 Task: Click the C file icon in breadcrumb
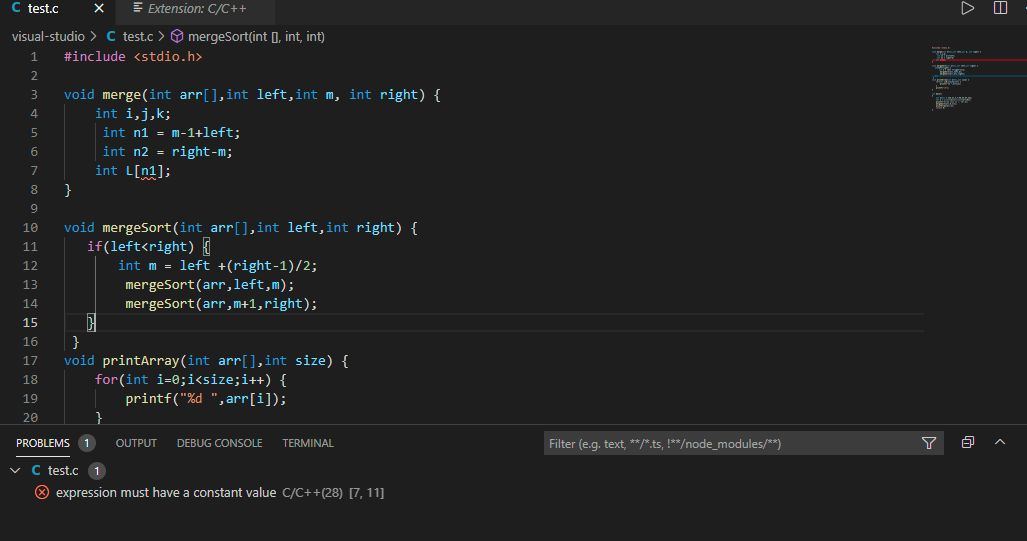[111, 37]
